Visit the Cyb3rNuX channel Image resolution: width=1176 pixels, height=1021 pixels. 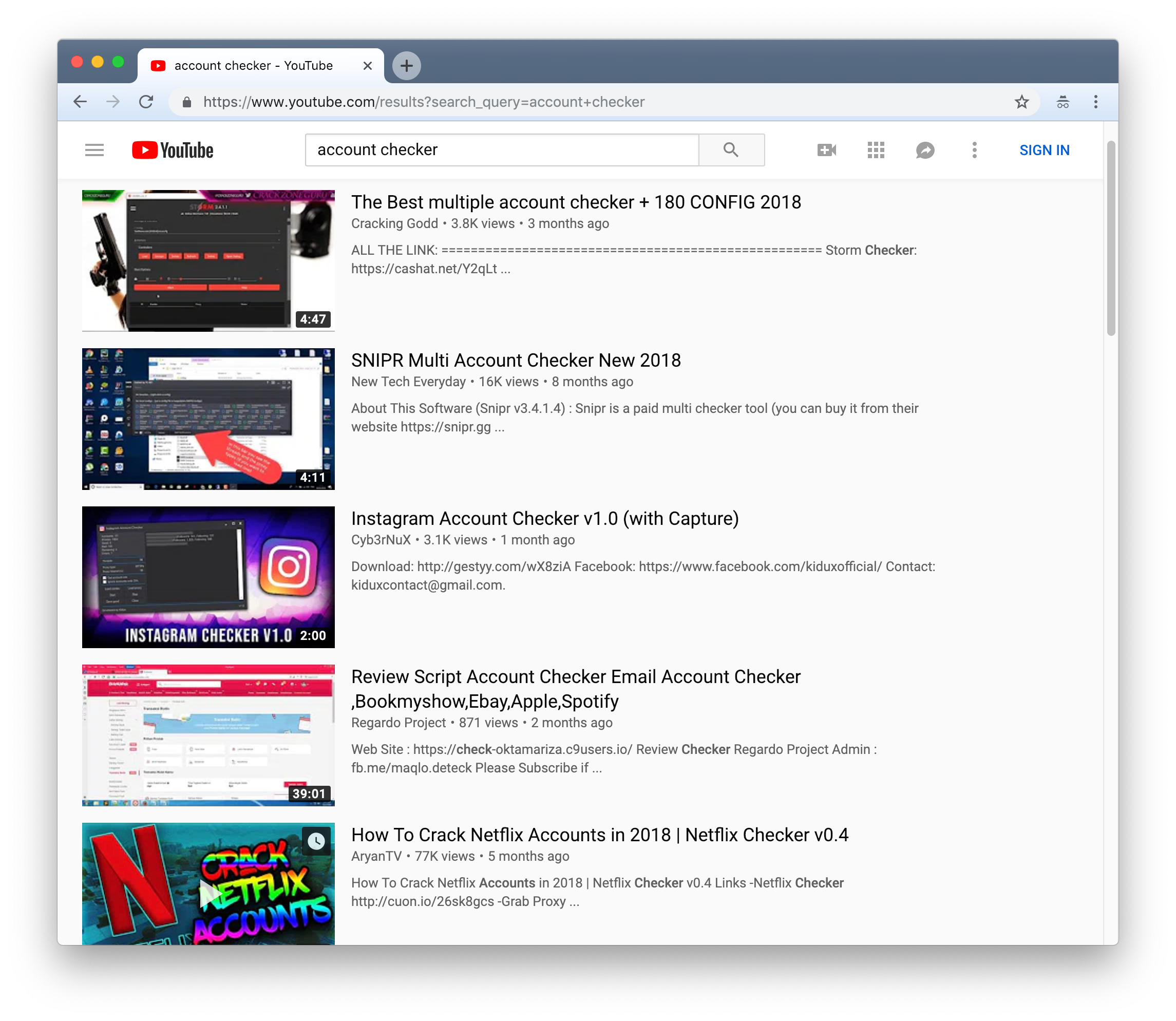(381, 540)
